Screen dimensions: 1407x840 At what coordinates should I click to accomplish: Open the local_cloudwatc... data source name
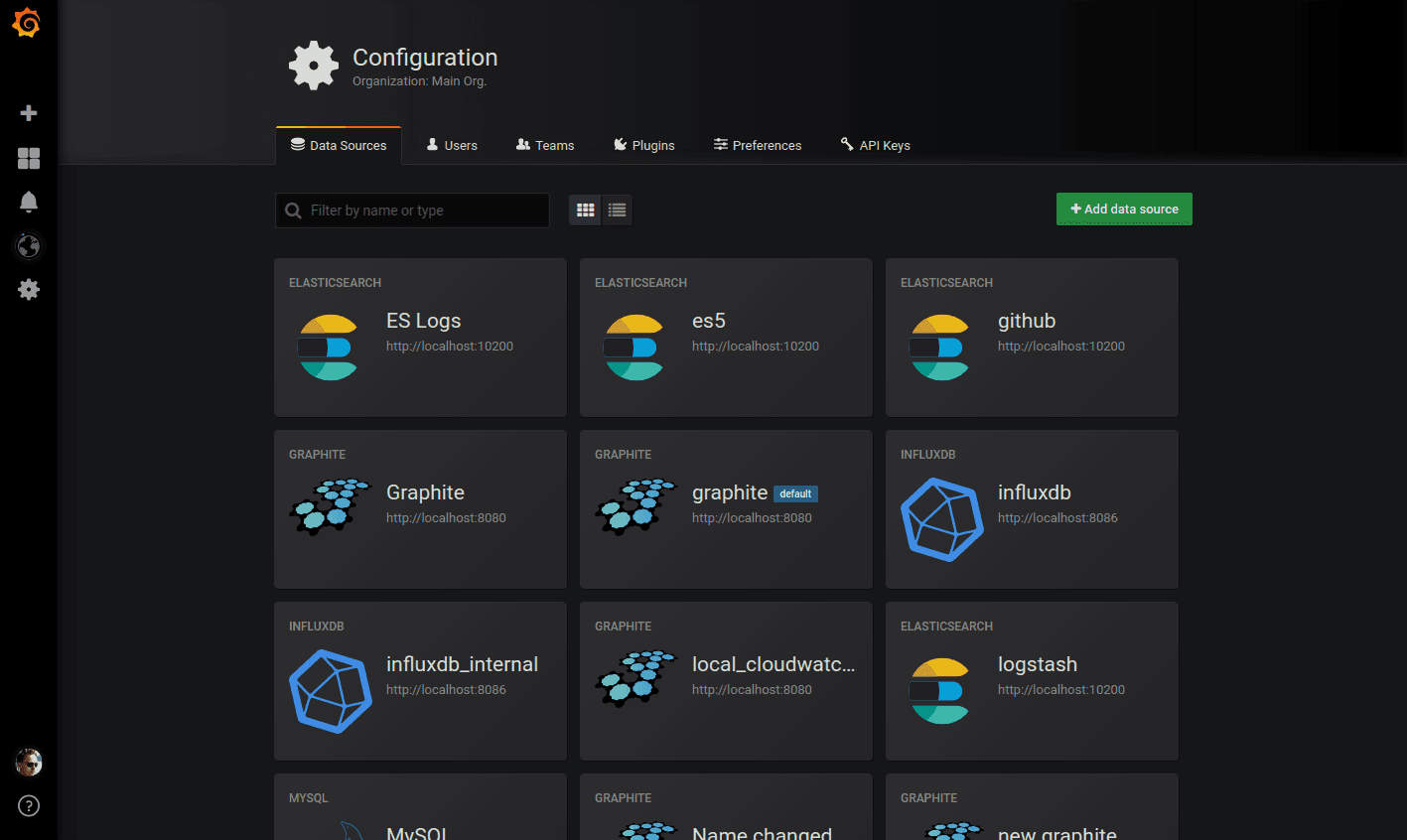(774, 664)
